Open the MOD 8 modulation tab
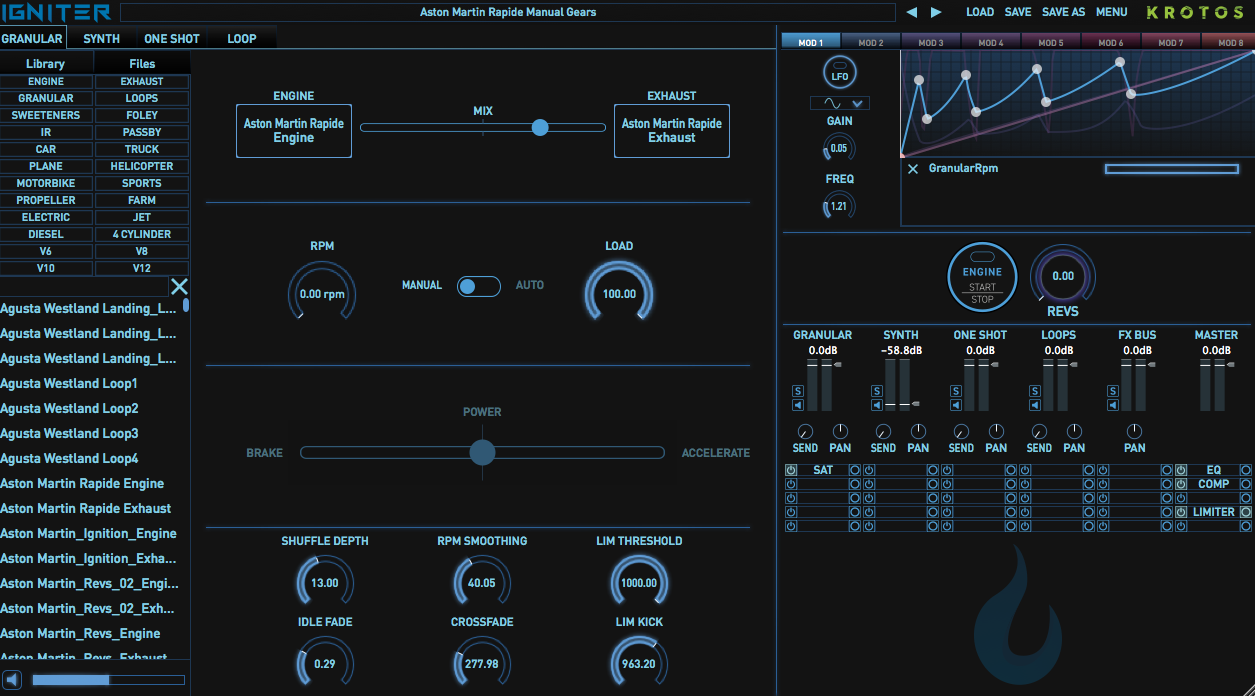1255x696 pixels. (x=1231, y=42)
